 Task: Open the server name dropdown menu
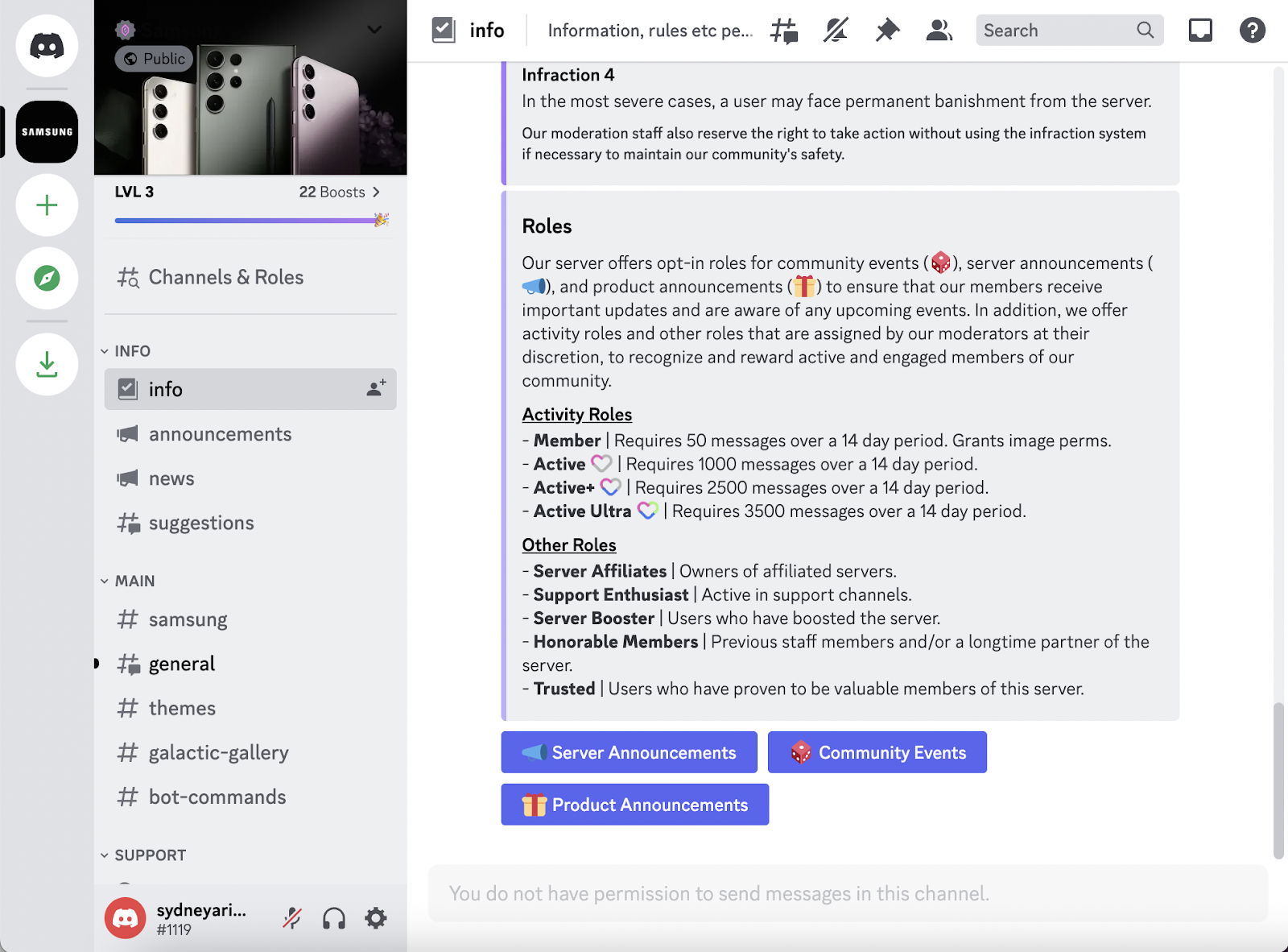point(373,30)
